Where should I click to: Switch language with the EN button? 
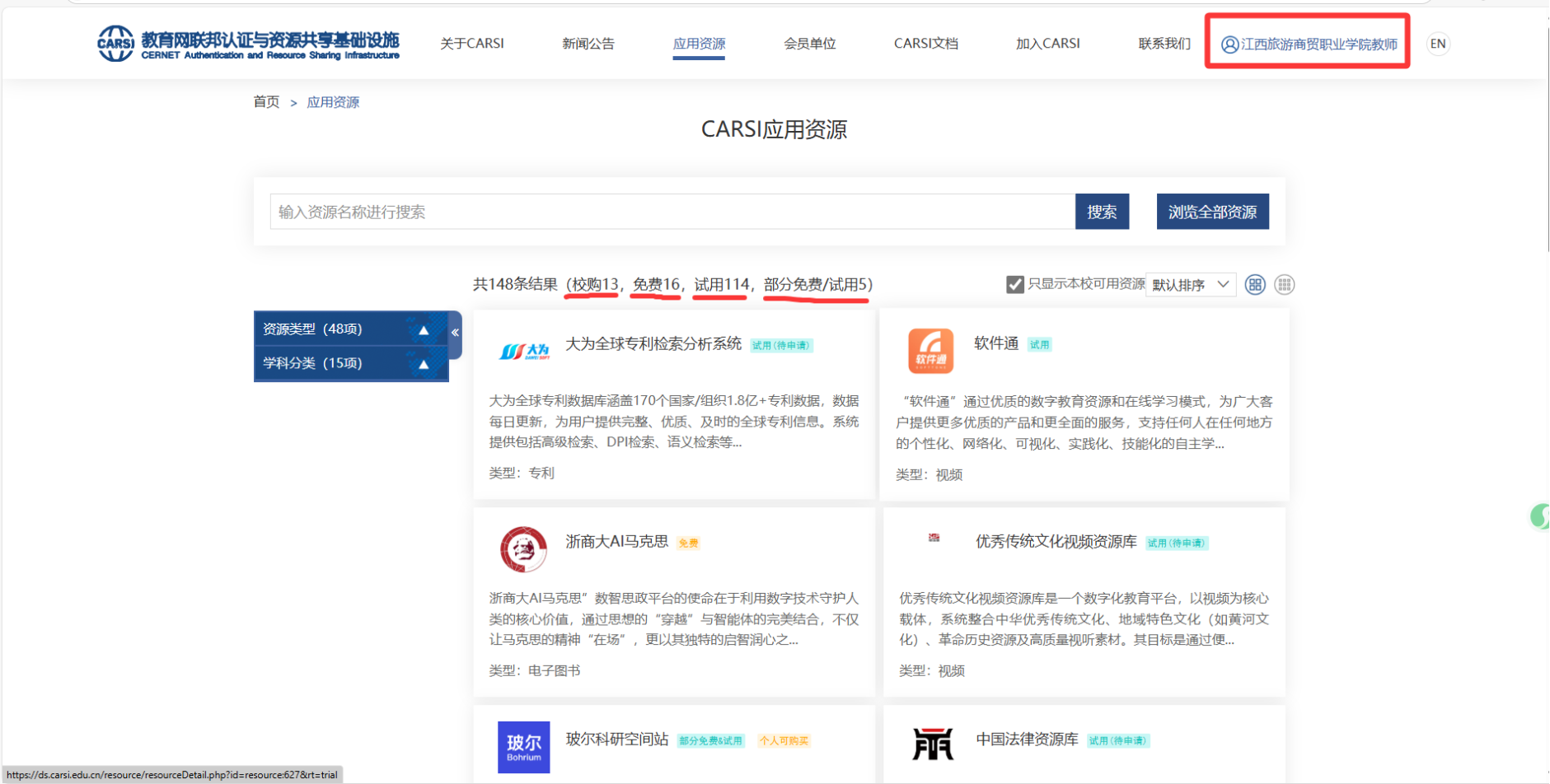(1438, 44)
